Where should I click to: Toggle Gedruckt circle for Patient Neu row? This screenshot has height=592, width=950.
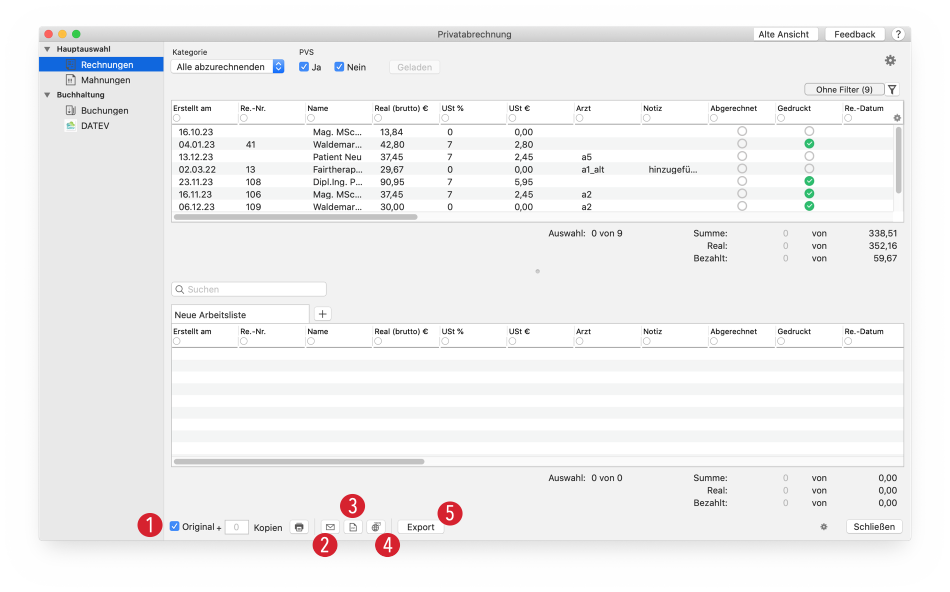(809, 156)
